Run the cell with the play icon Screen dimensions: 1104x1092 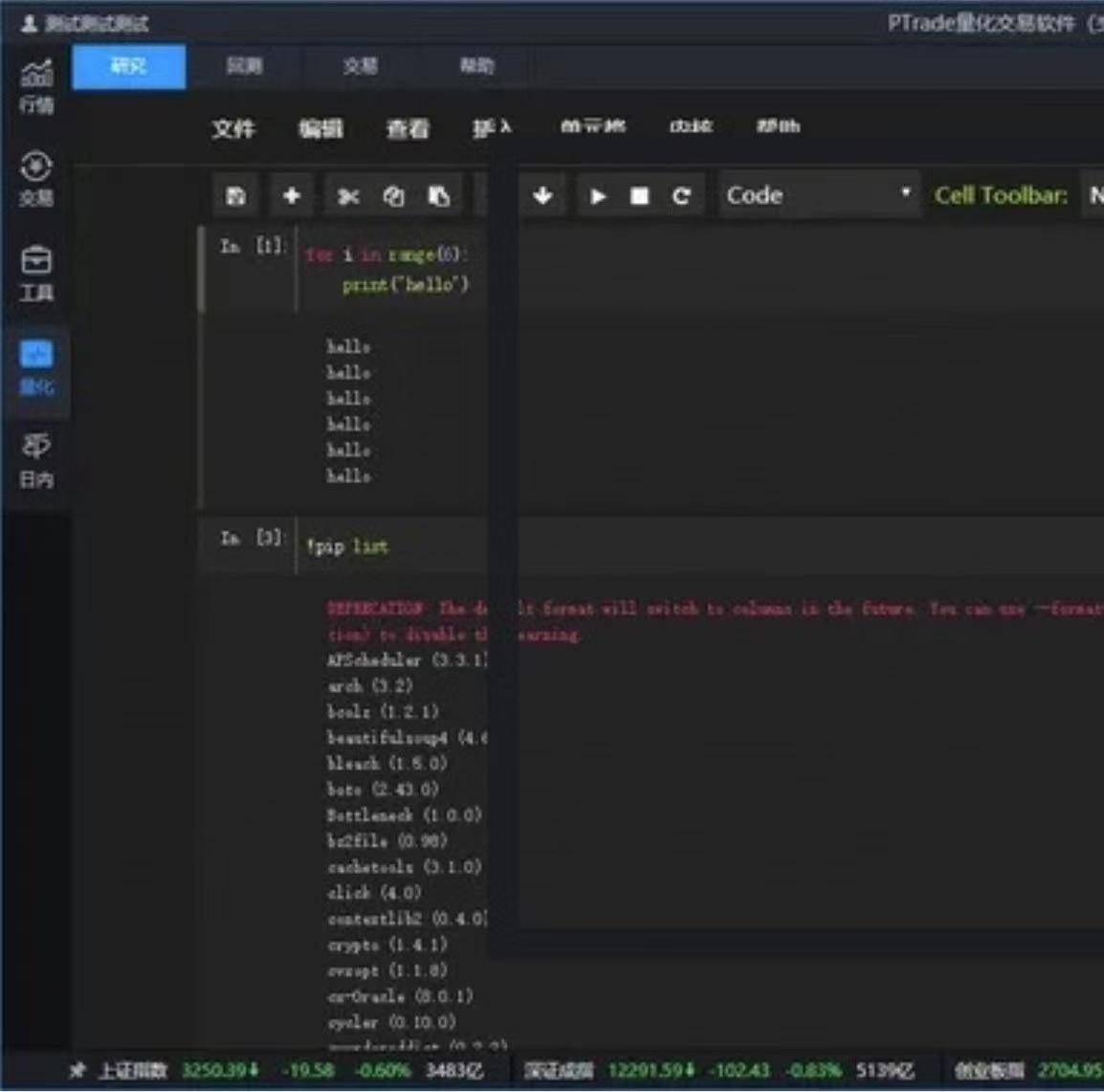pyautogui.click(x=598, y=196)
